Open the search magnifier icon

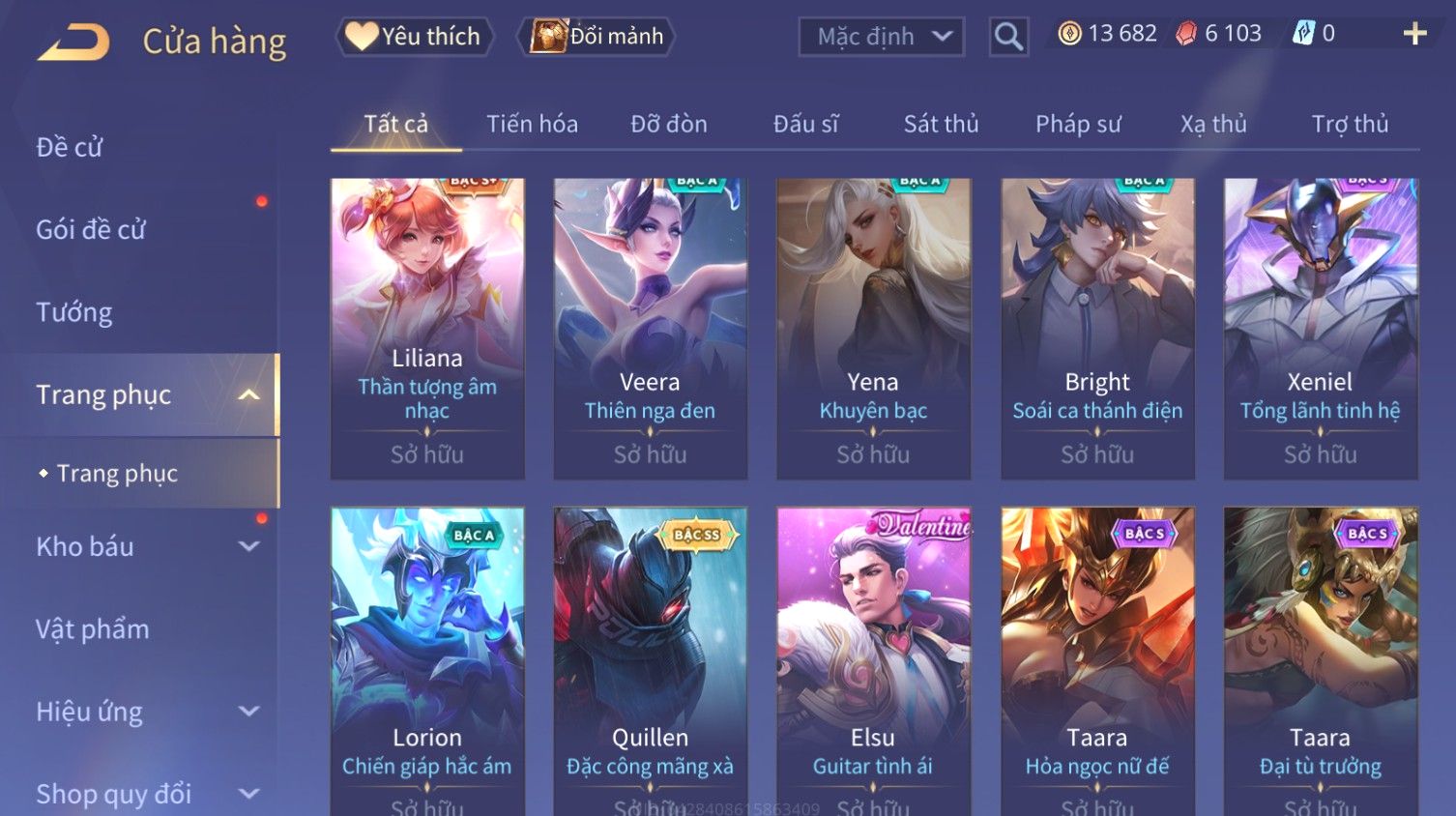click(x=1008, y=37)
